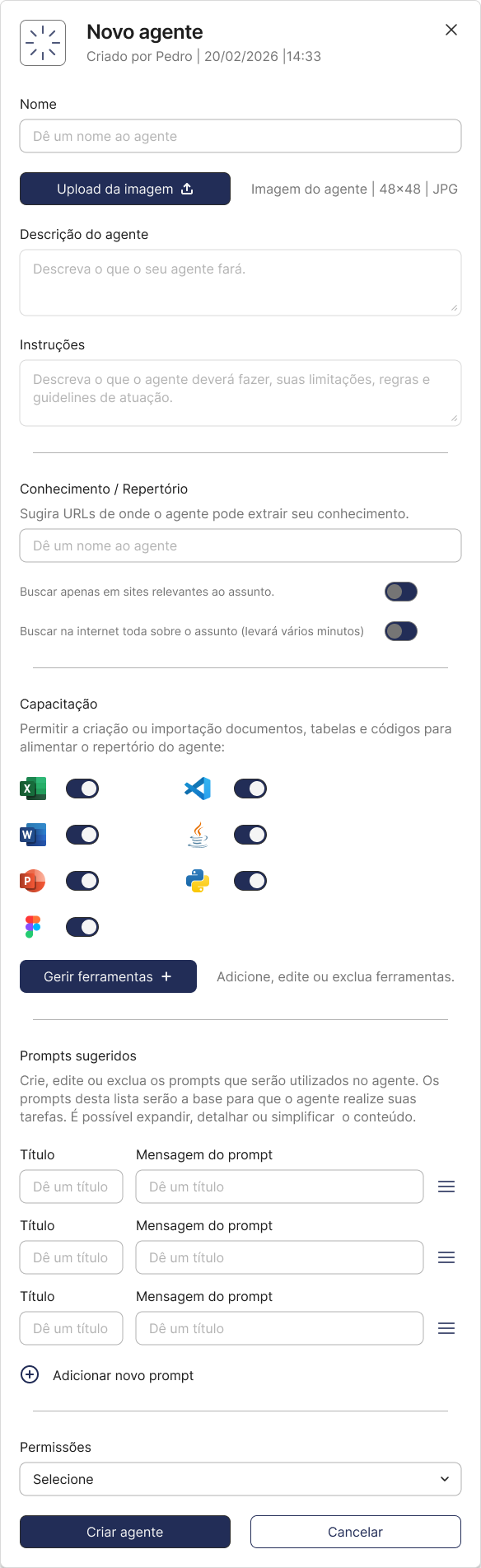Click the Criar agente button
The height and width of the screenshot is (1568, 481).
(x=125, y=1532)
